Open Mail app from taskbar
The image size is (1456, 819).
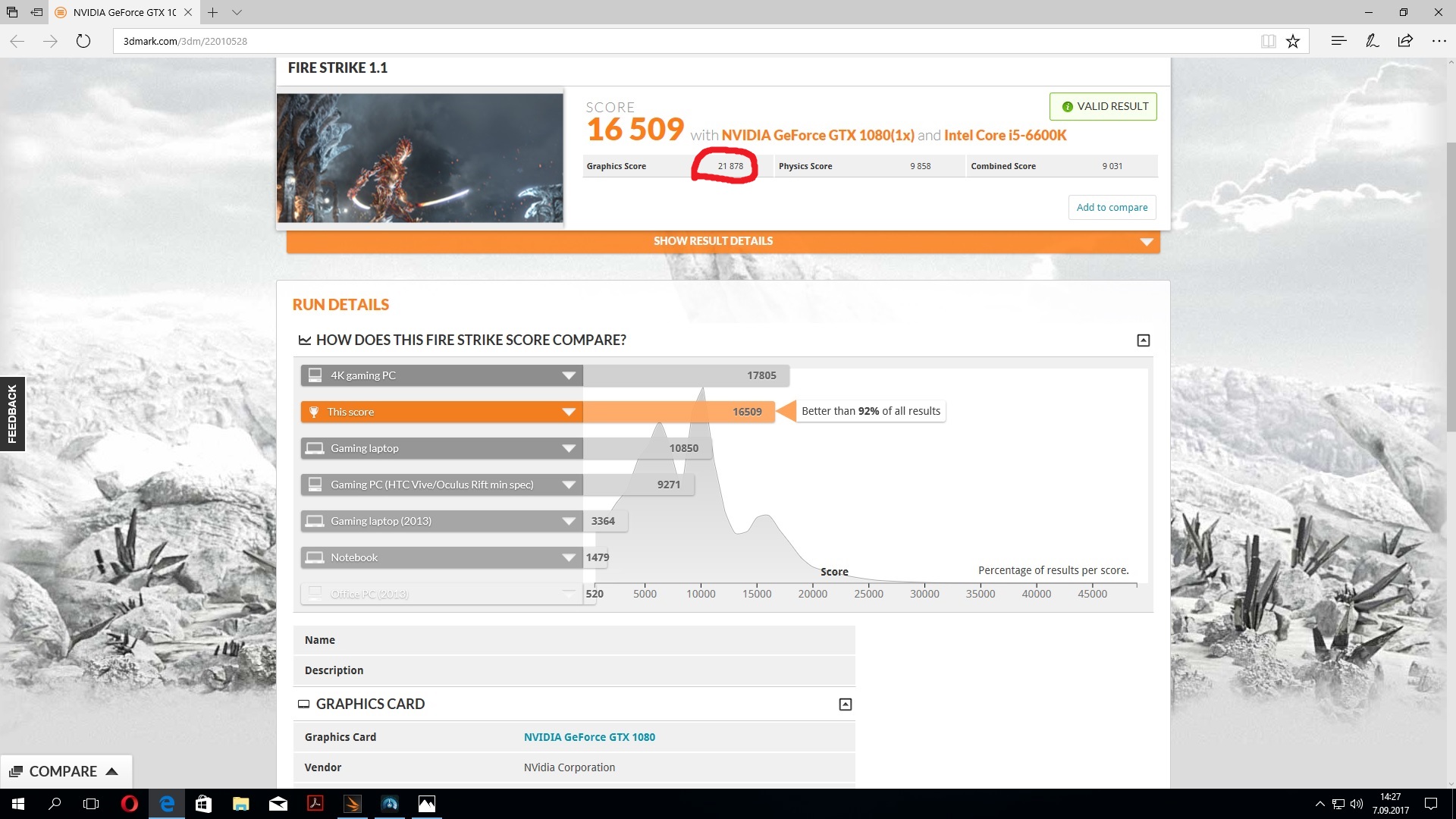278,804
